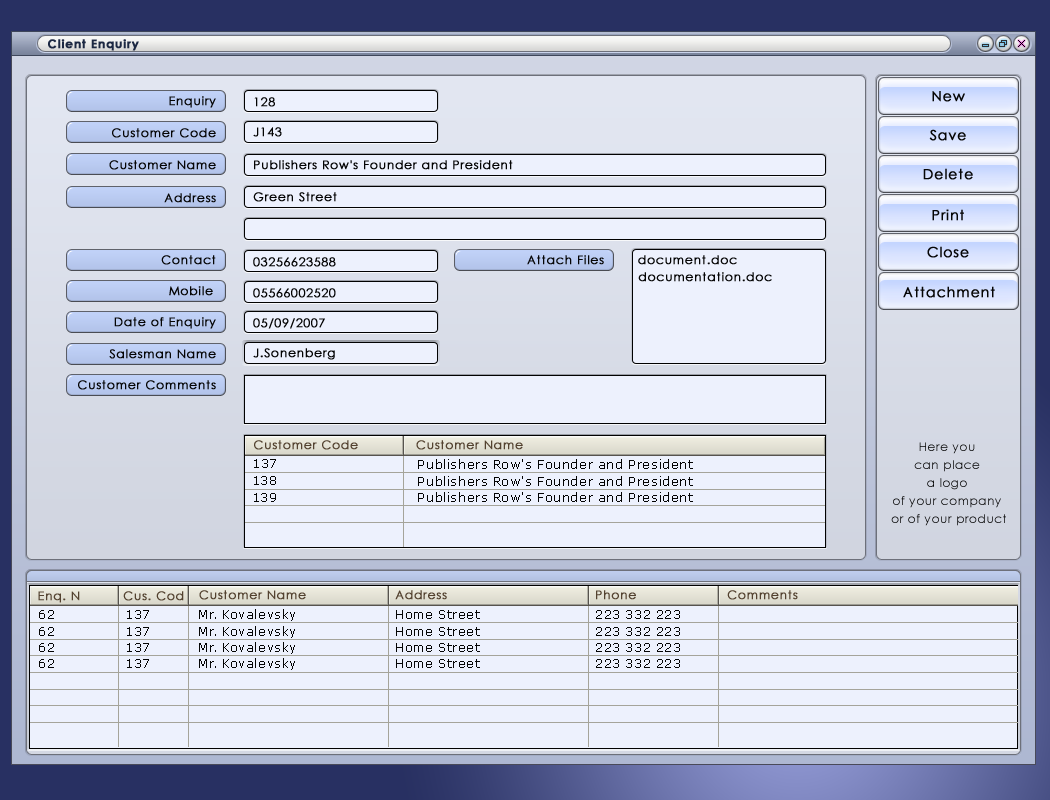1050x800 pixels.
Task: Restore the window with the restore button
Action: tap(1004, 44)
